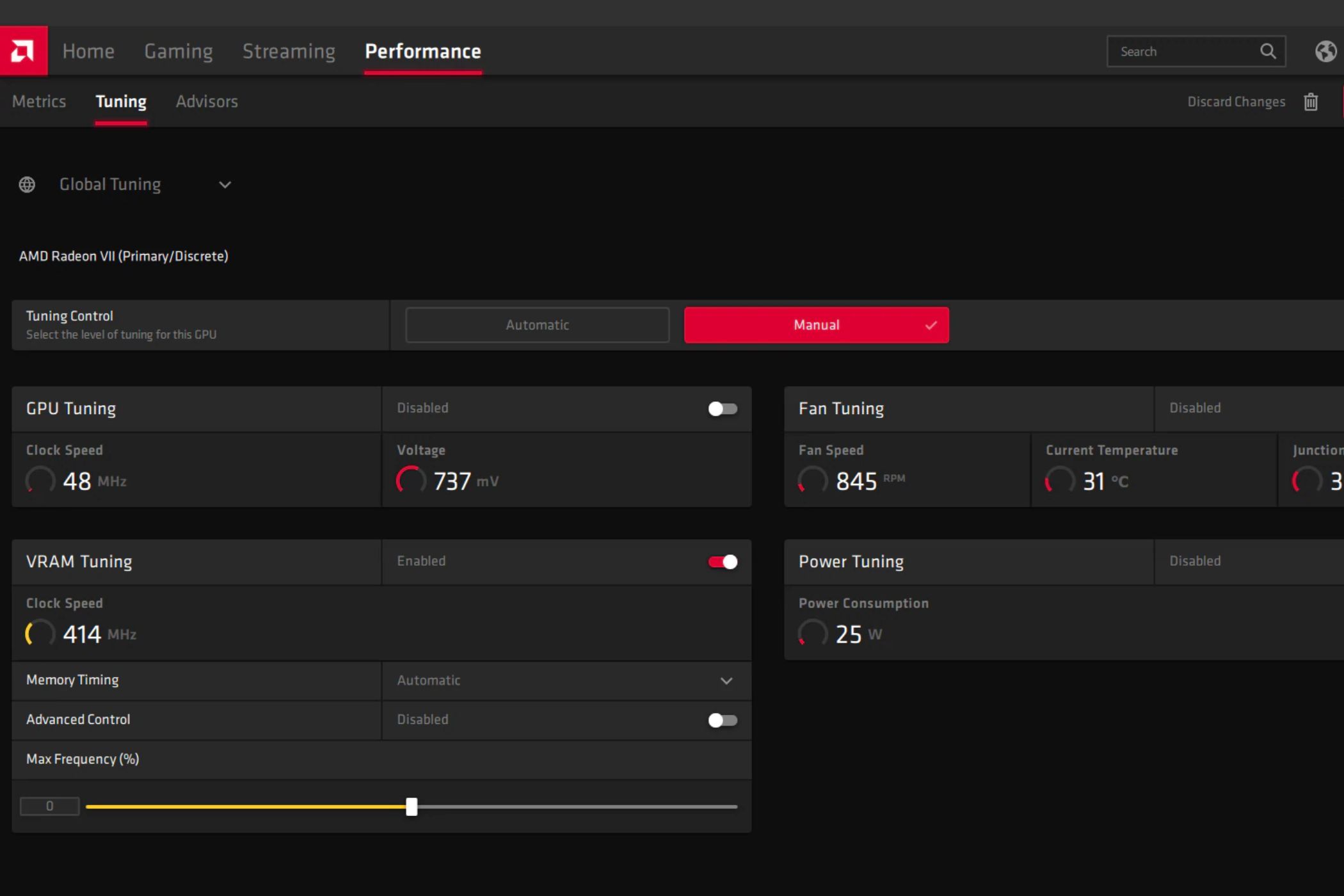Click the AMD logo icon
Viewport: 1344px width, 896px height.
coord(23,51)
